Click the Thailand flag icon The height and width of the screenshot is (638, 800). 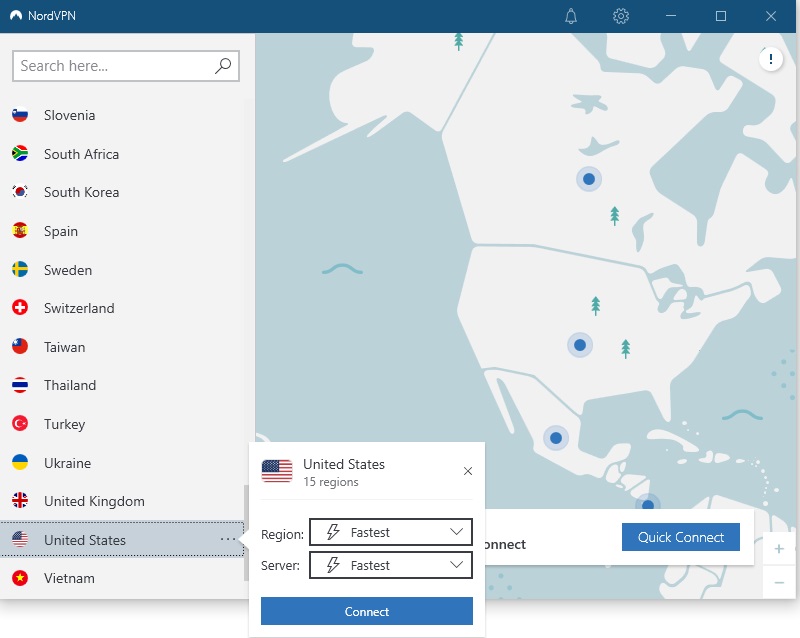pyautogui.click(x=20, y=385)
